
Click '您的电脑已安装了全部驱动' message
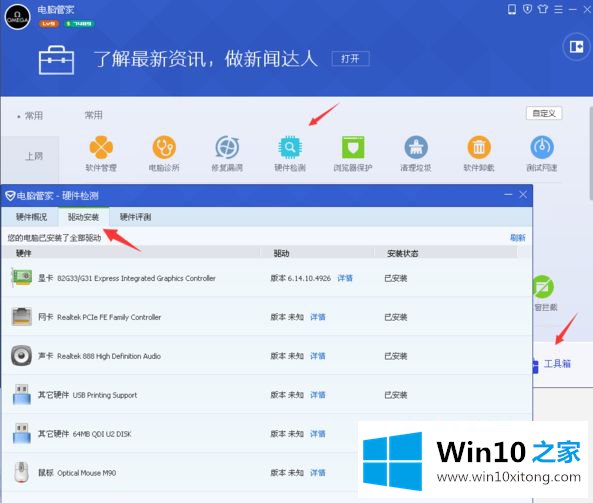tap(54, 238)
